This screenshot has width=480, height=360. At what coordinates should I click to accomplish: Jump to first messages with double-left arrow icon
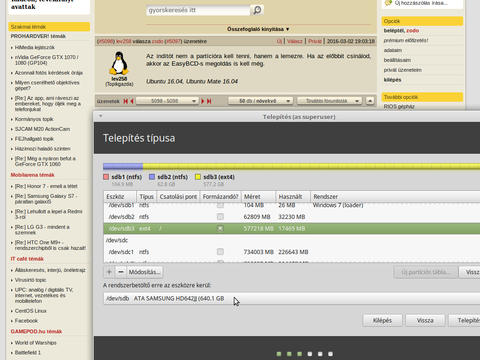[x=126, y=101]
